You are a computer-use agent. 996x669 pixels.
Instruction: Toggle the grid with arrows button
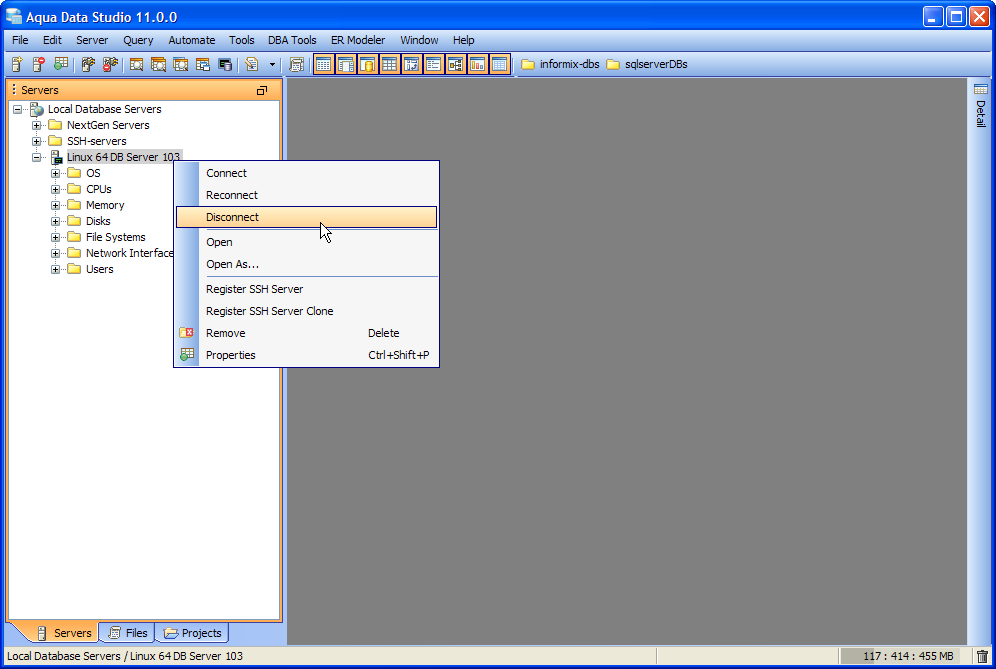click(412, 64)
